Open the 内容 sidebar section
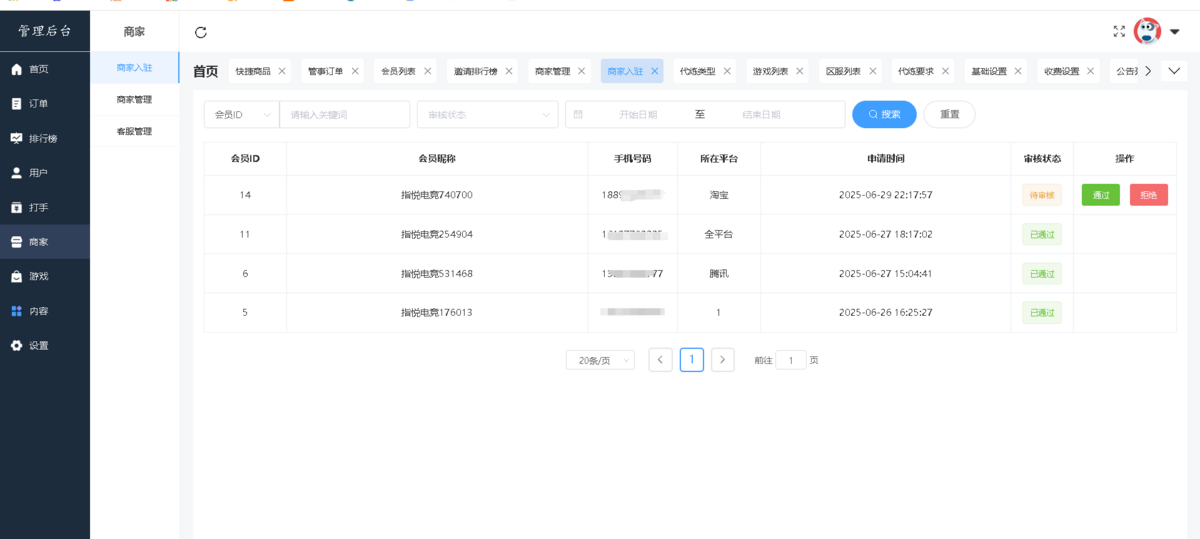 (45, 311)
